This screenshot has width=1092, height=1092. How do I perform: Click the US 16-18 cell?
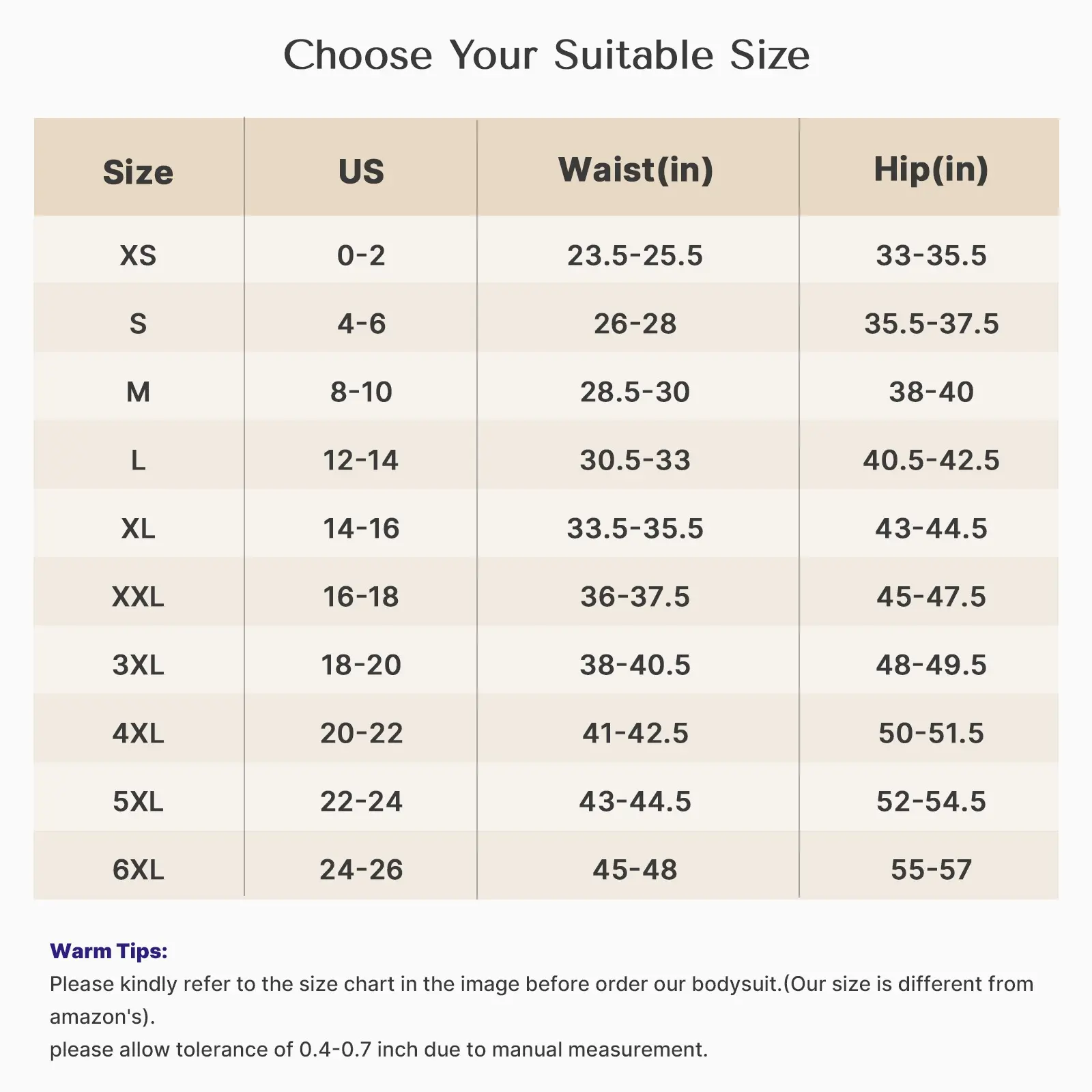click(361, 597)
